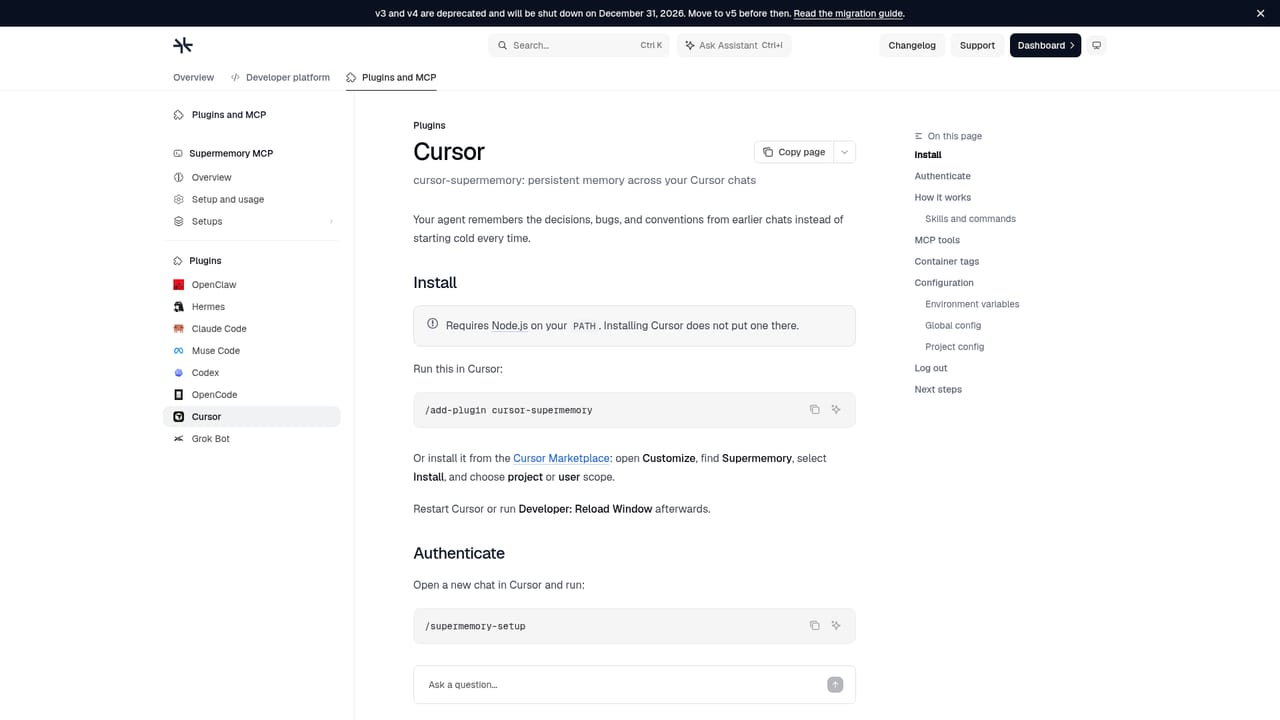Dismiss the deprecation banner with the X

1260,13
